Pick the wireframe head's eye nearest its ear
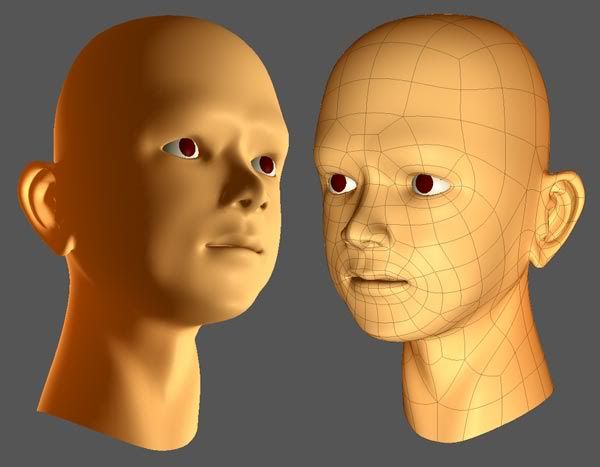Viewport: 600px width, 467px height. [424, 184]
